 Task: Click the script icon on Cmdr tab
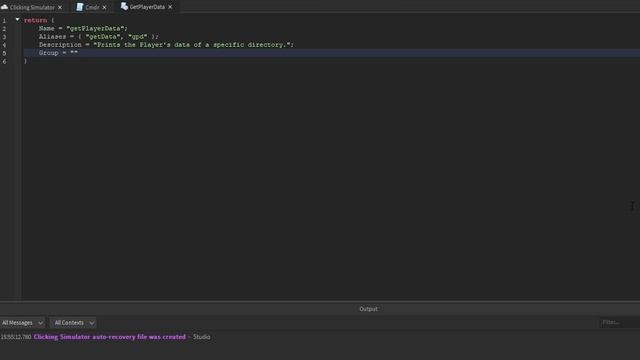point(80,7)
